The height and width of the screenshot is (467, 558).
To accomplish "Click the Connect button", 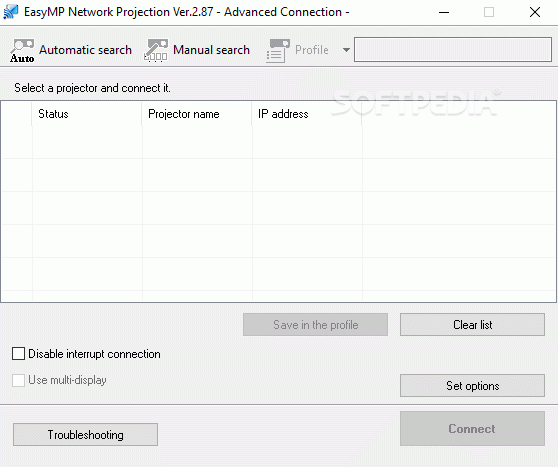I will [x=472, y=429].
